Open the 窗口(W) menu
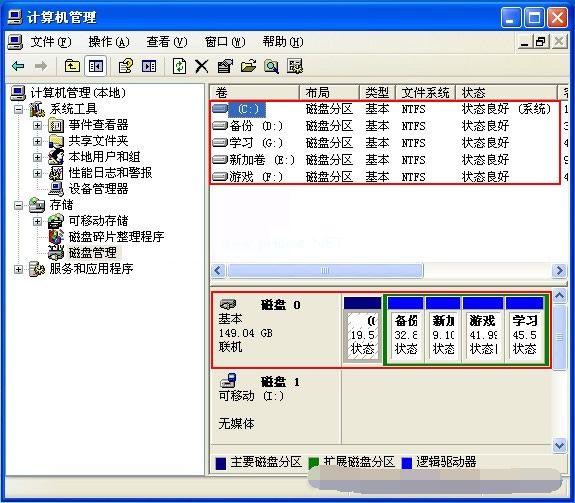This screenshot has width=575, height=503. click(225, 42)
